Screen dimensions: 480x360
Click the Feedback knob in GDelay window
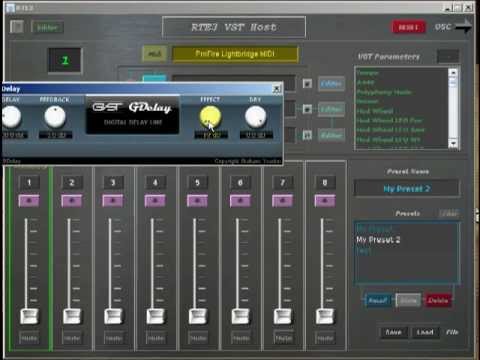point(55,117)
